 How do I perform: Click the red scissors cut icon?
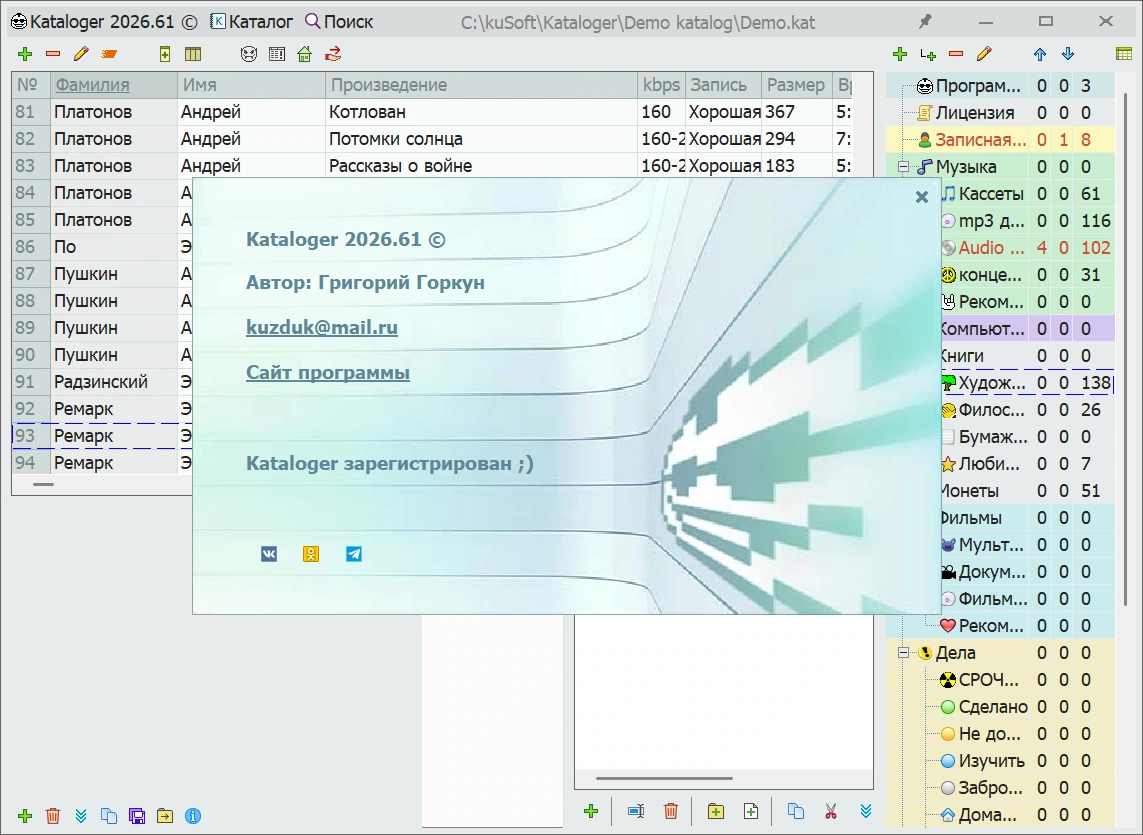pos(830,811)
